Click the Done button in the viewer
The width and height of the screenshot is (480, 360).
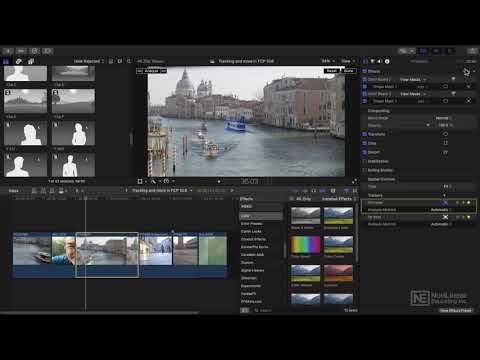349,71
